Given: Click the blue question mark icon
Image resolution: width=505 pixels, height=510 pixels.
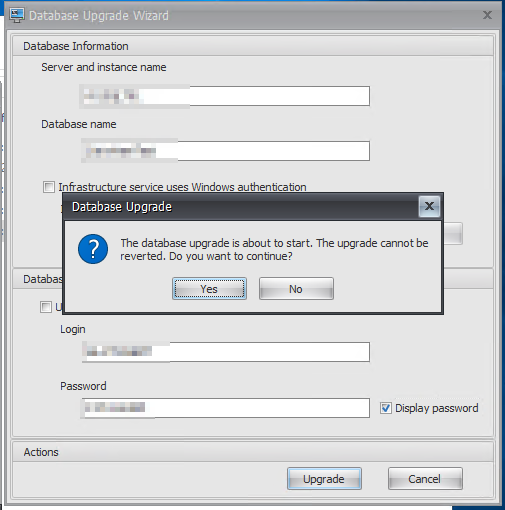Looking at the screenshot, I should click(93, 249).
